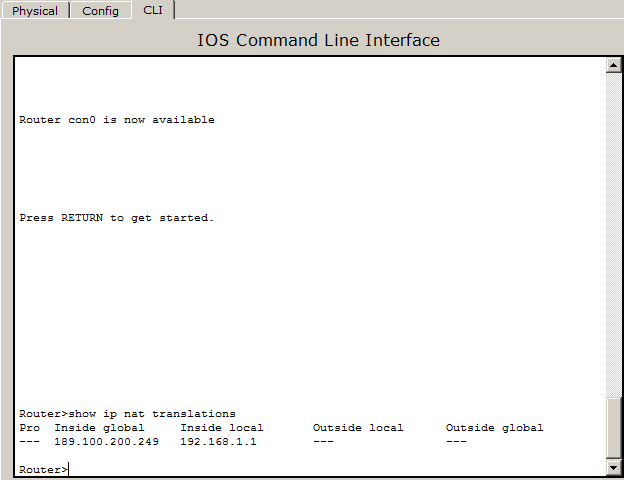Click the scrollbar up arrow
The height and width of the screenshot is (481, 624).
(x=613, y=65)
